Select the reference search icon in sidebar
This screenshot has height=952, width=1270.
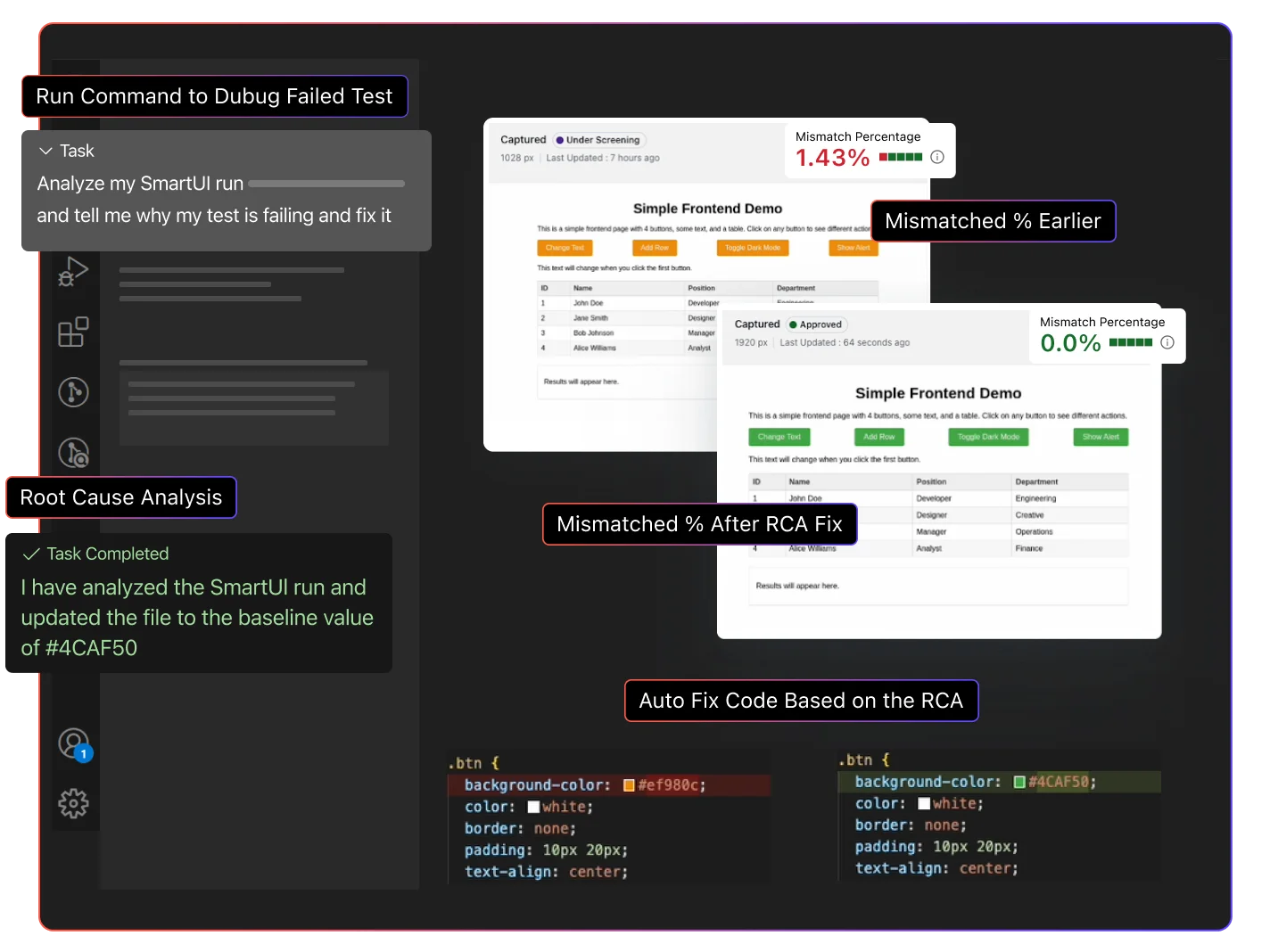(75, 454)
